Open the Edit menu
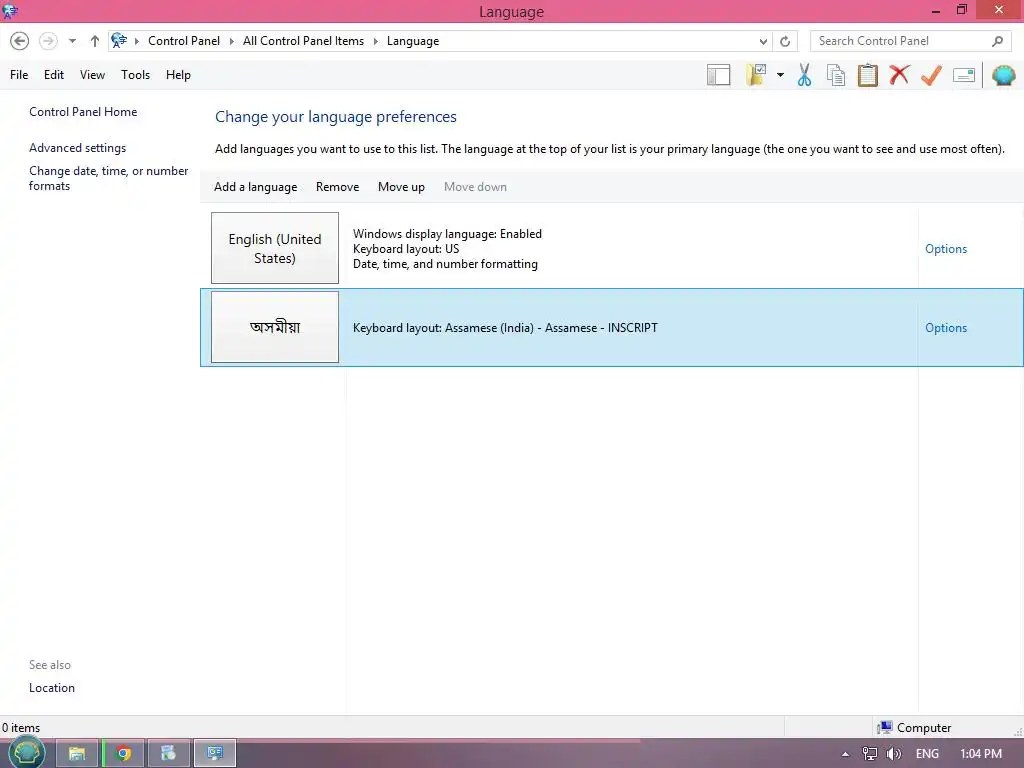1024x768 pixels. 54,75
